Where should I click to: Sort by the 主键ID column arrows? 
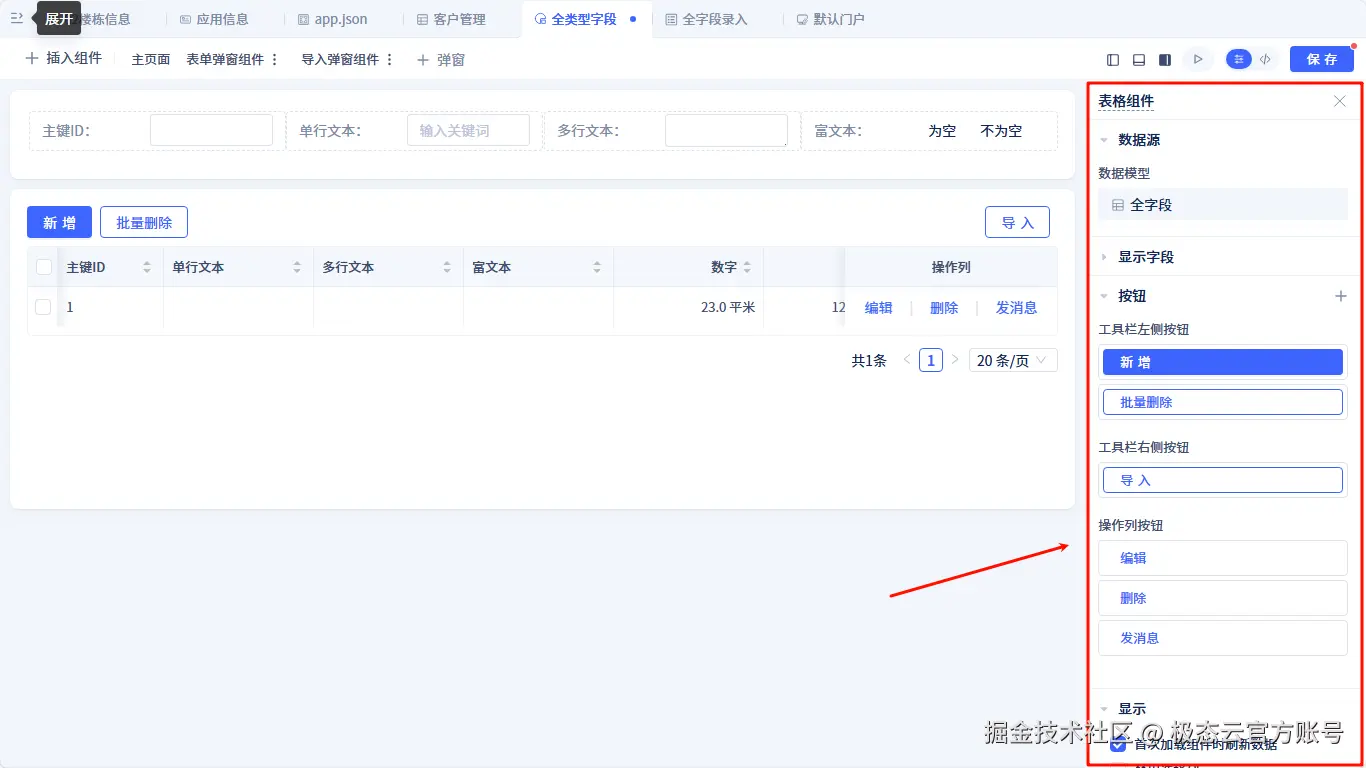tap(147, 268)
